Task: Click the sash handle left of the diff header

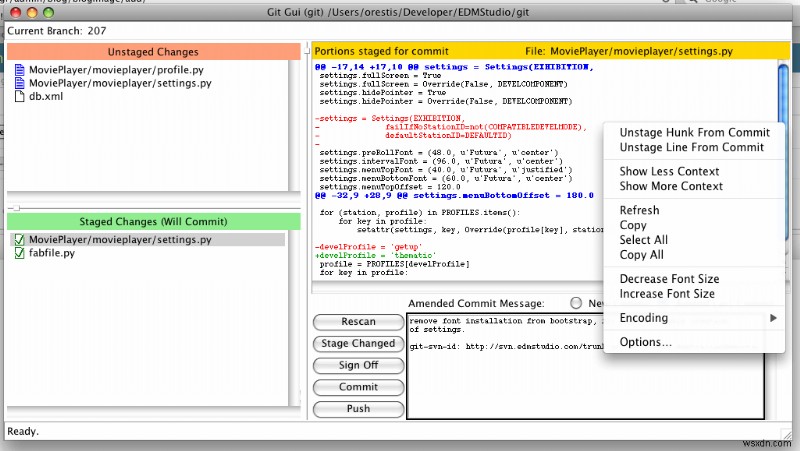Action: tap(307, 51)
